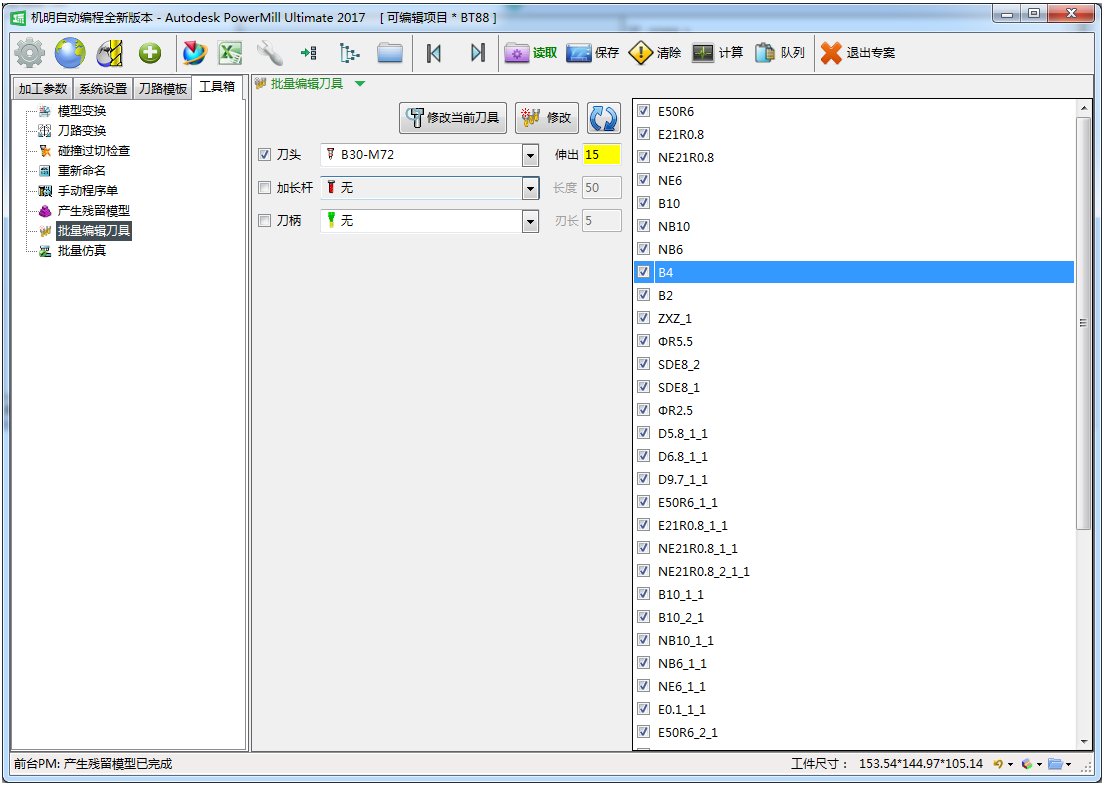This screenshot has width=1105, height=787.
Task: Select 模型变换 tree item
Action: click(x=82, y=111)
